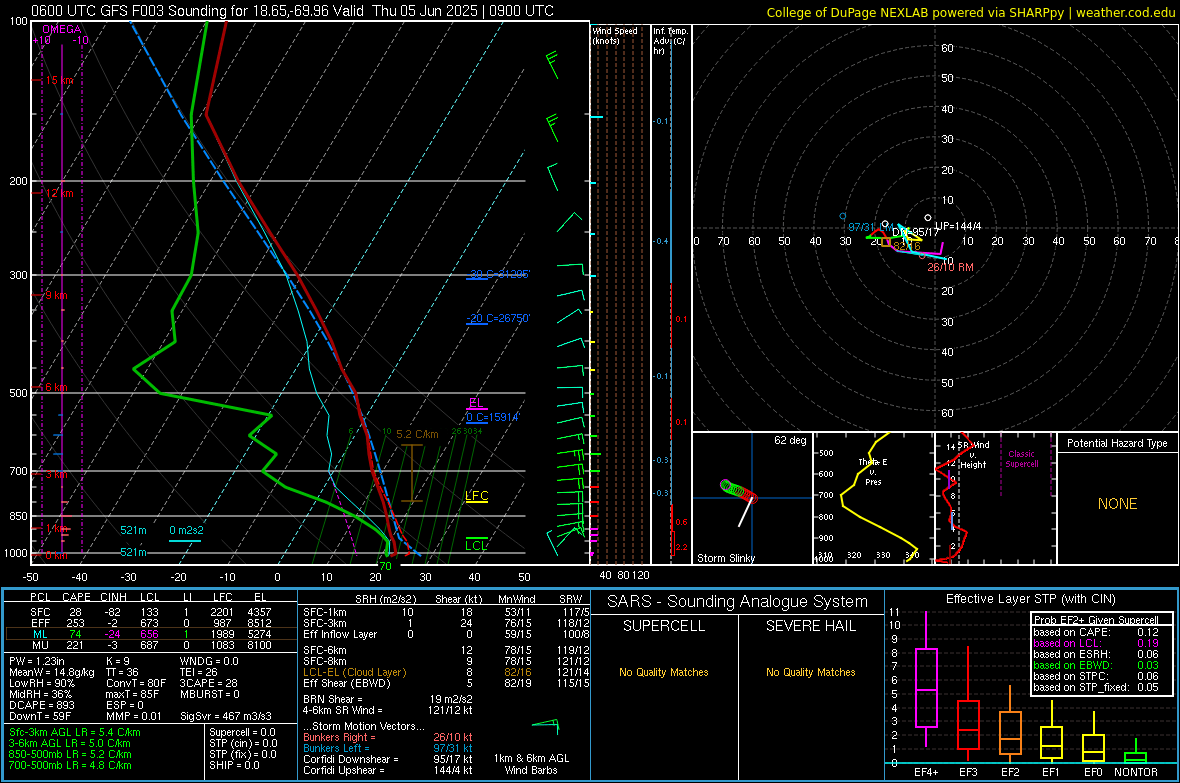This screenshot has height=783, width=1180.
Task: Click the SHIP = 0.0 value
Action: pyautogui.click(x=234, y=765)
